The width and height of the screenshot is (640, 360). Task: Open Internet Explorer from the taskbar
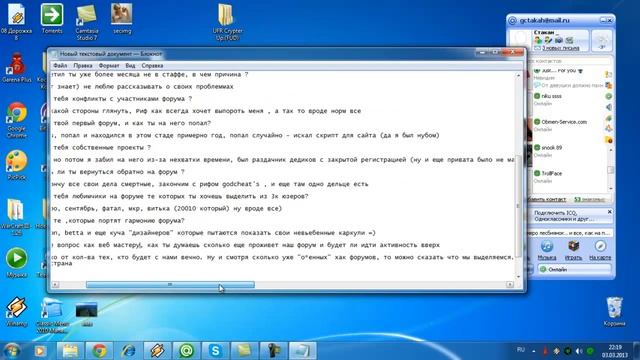pyautogui.click(x=128, y=351)
